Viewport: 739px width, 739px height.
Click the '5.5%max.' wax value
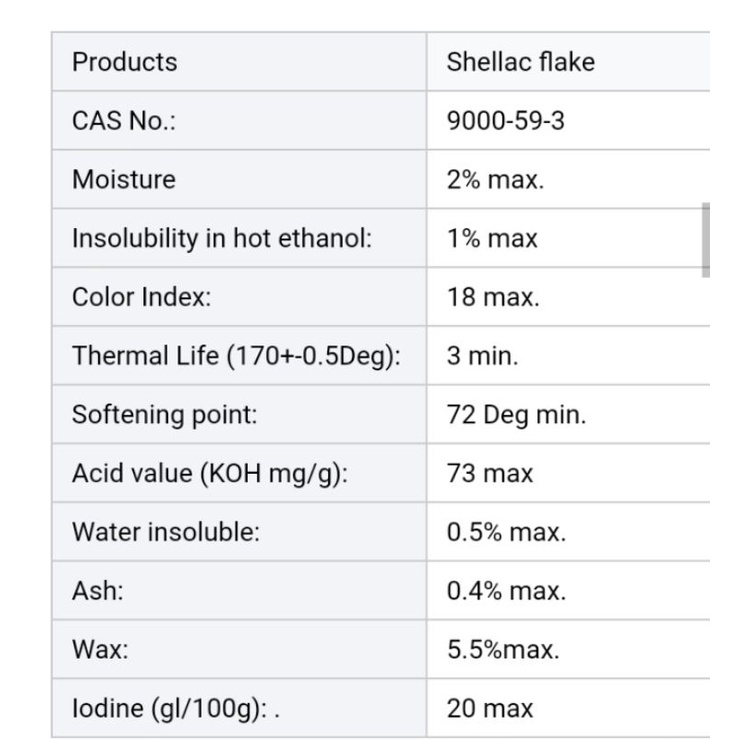click(503, 650)
